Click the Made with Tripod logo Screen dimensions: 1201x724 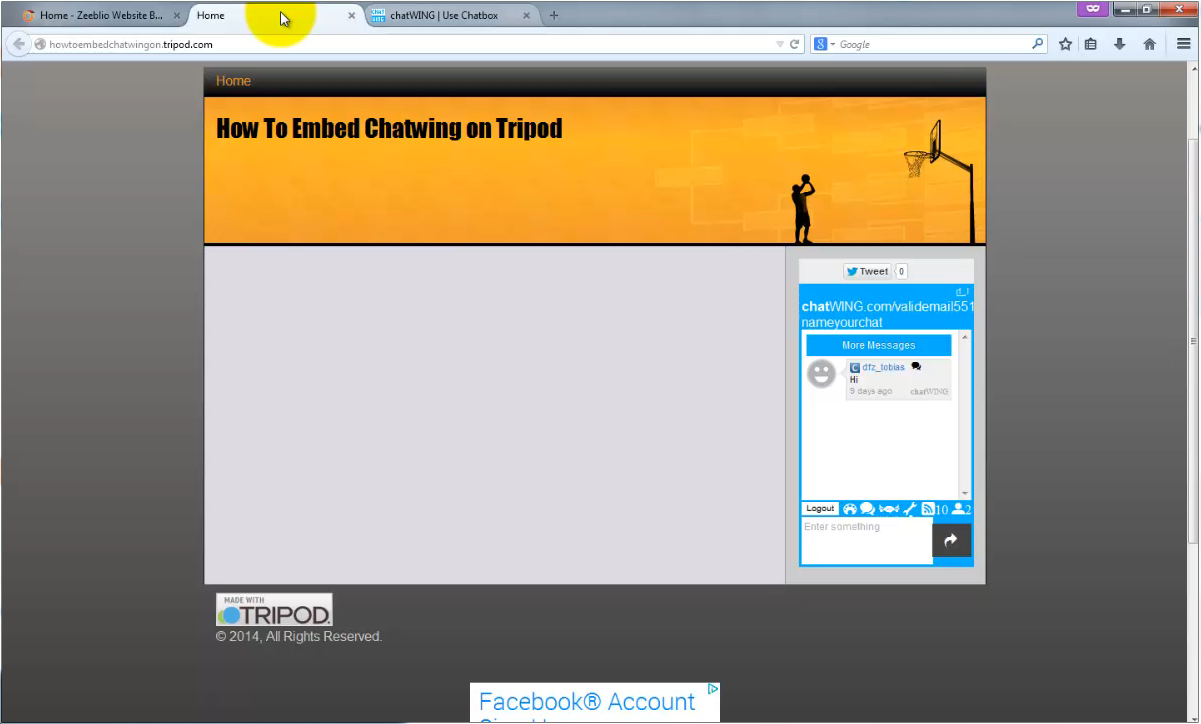[x=274, y=610]
